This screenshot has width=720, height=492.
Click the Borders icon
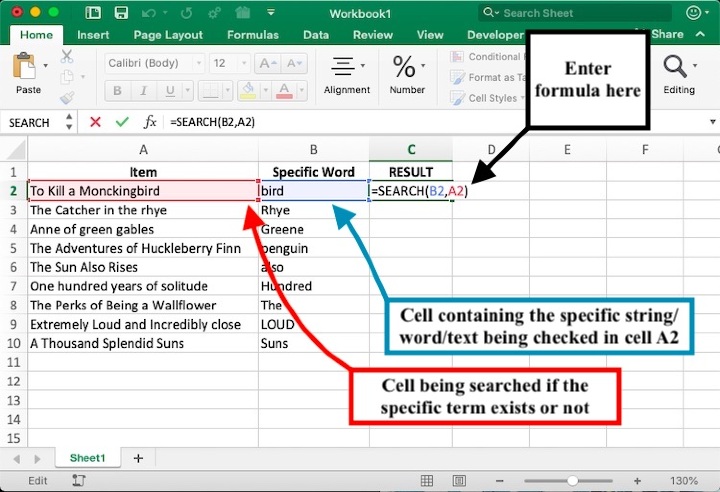211,90
